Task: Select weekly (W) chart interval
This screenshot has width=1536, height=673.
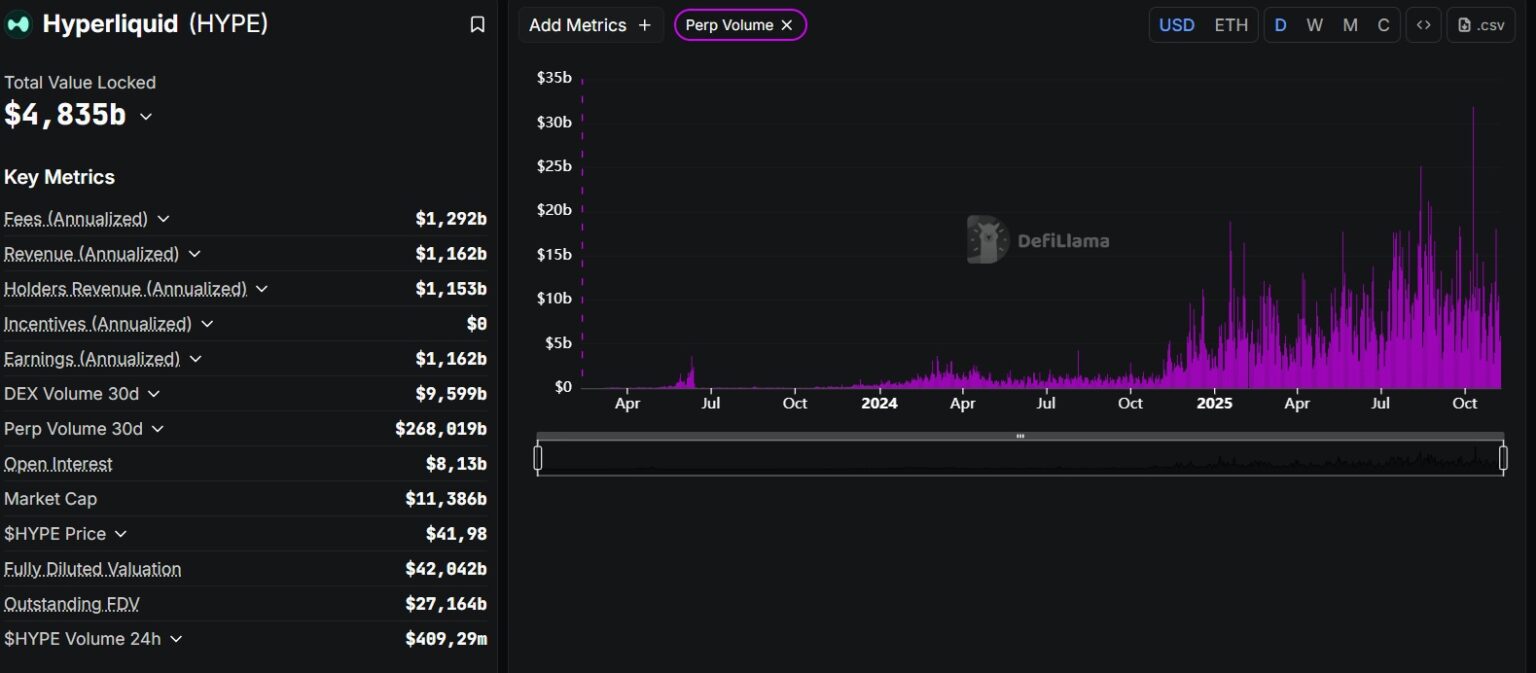Action: click(x=1314, y=25)
